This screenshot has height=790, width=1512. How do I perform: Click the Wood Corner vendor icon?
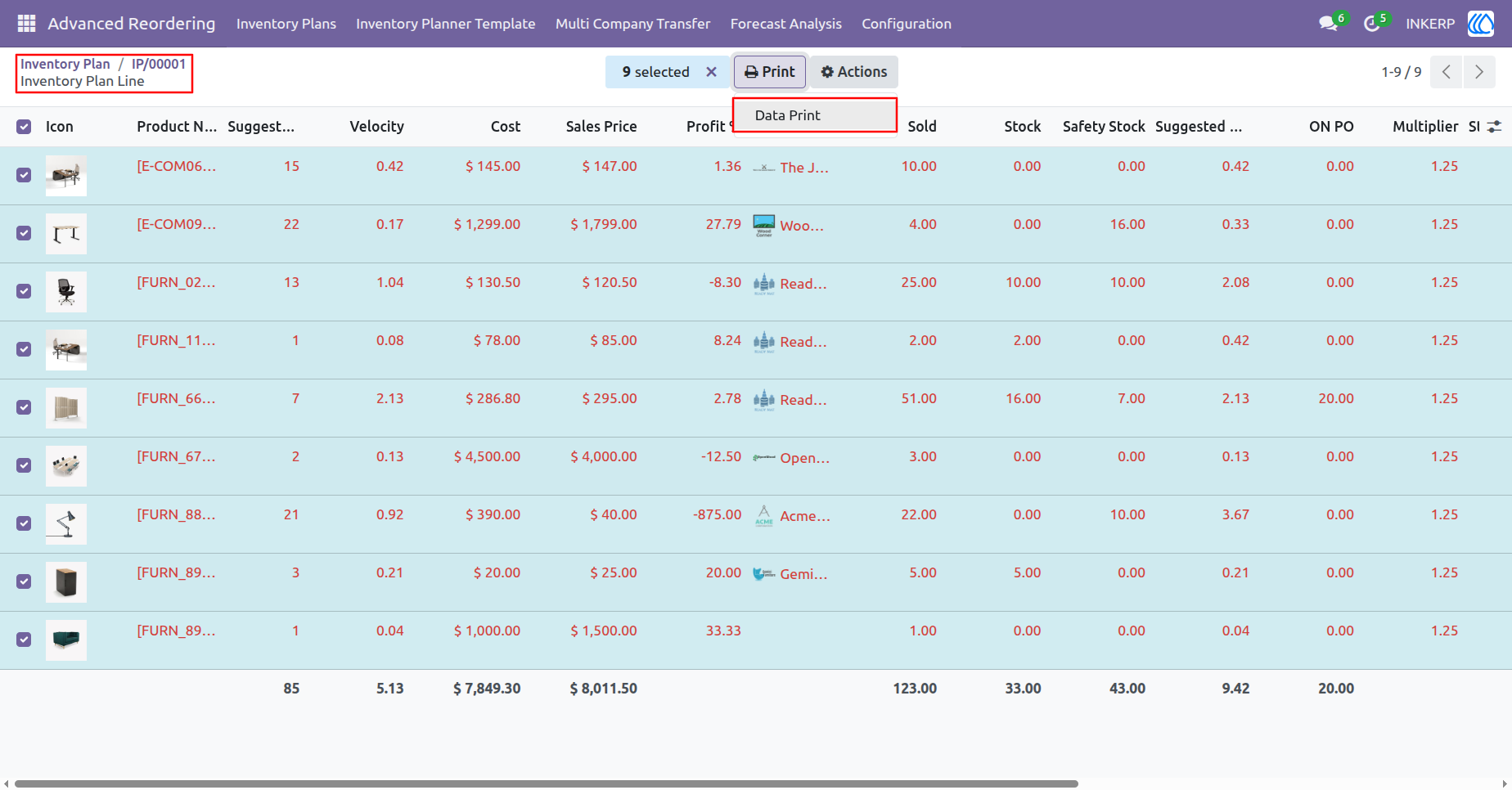[763, 226]
